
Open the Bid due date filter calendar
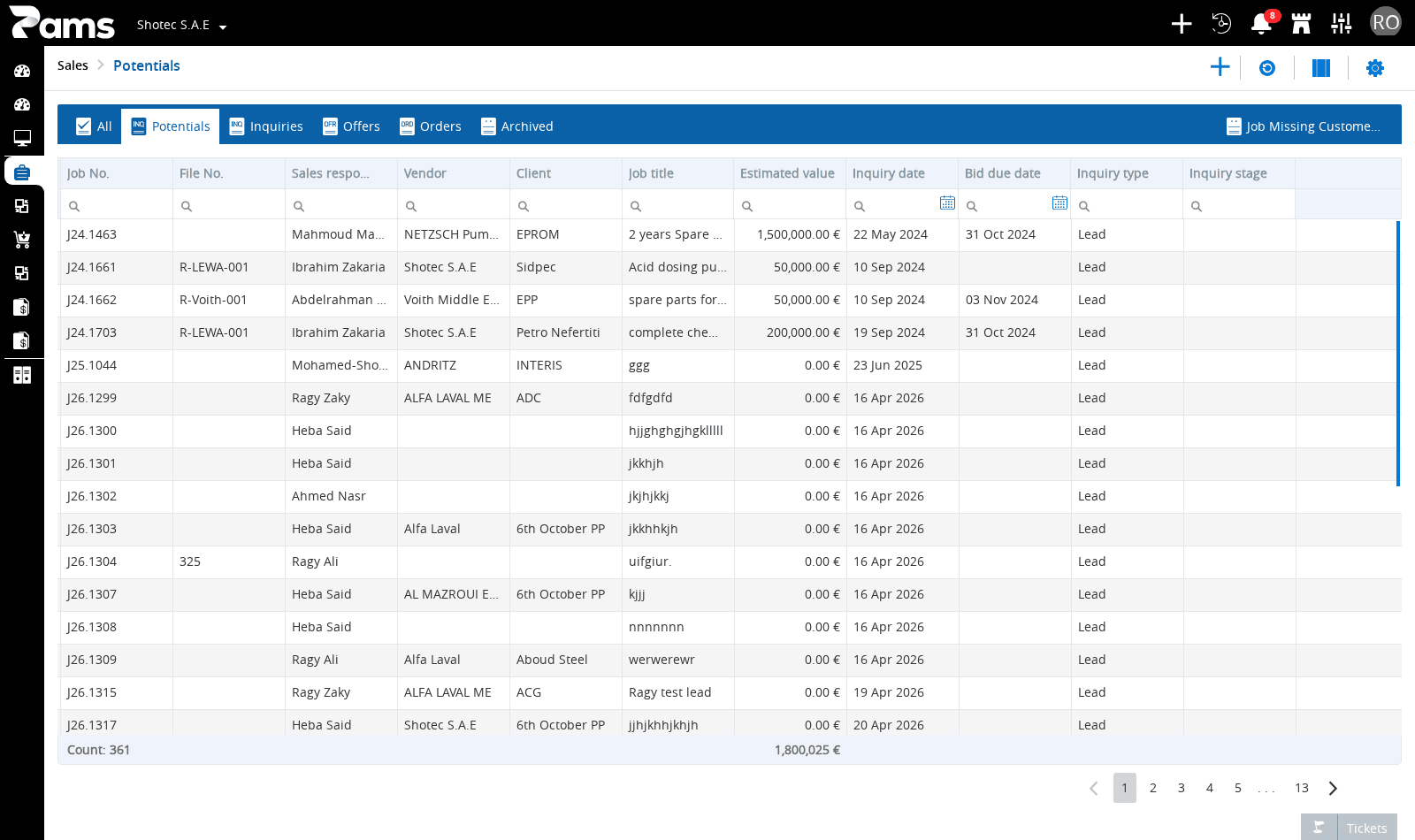1059,203
